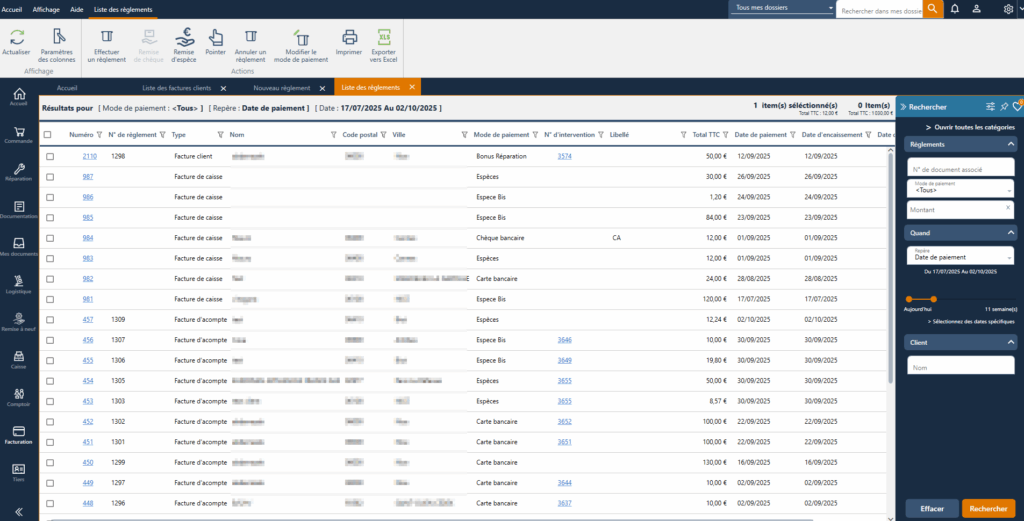Open Paramètres des colonnes
Viewport: 1024px width, 521px height.
coord(57,37)
